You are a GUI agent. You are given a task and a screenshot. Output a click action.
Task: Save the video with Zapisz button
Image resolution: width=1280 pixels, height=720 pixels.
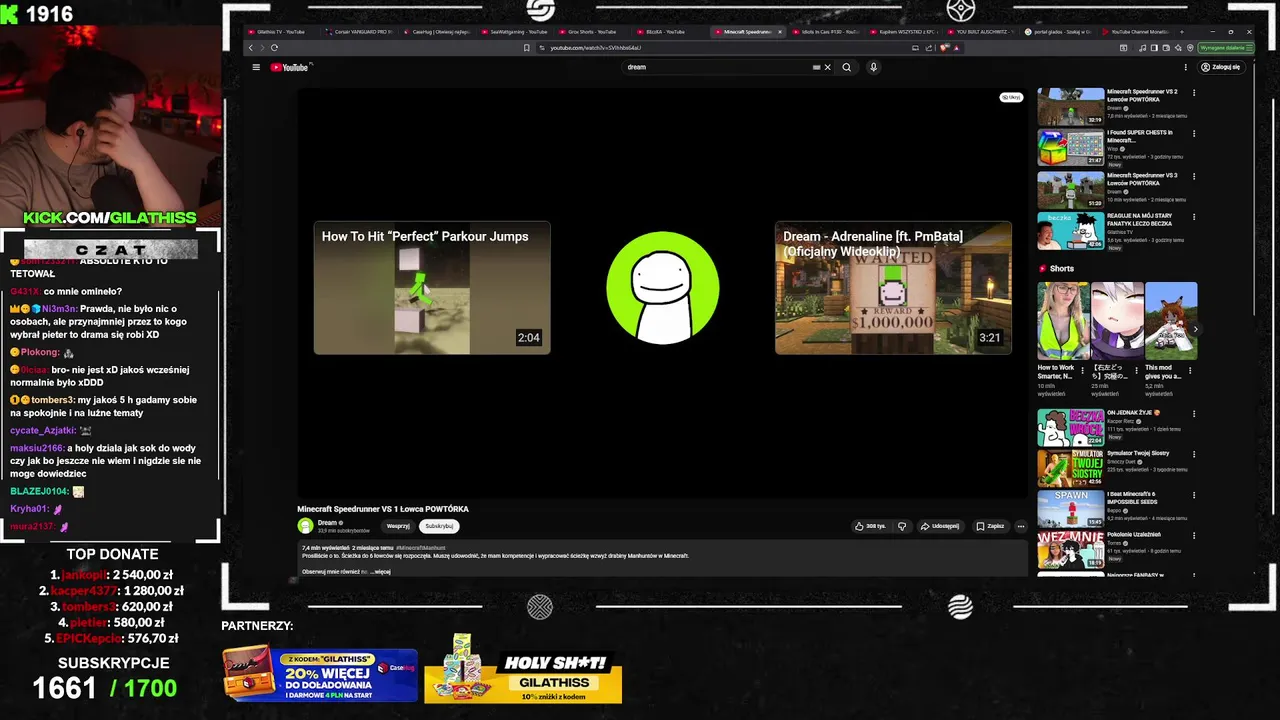990,526
